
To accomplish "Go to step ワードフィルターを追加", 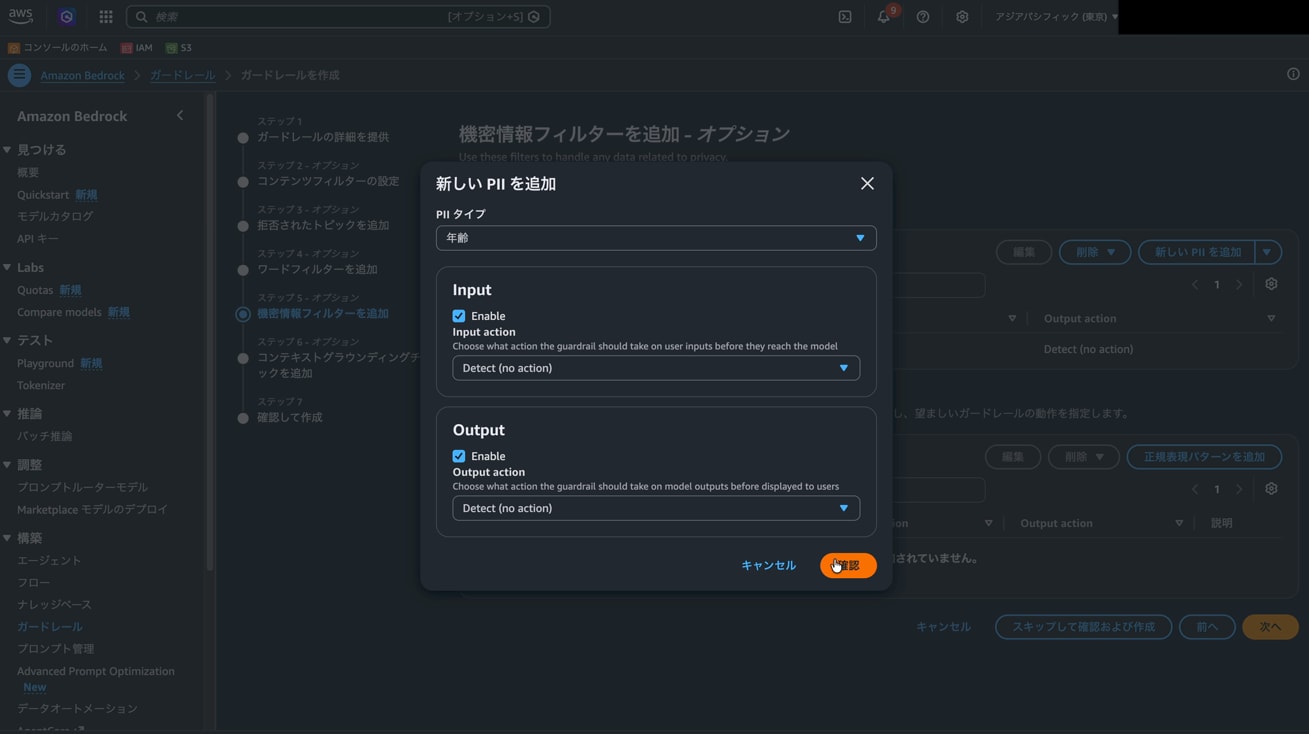I will (317, 269).
